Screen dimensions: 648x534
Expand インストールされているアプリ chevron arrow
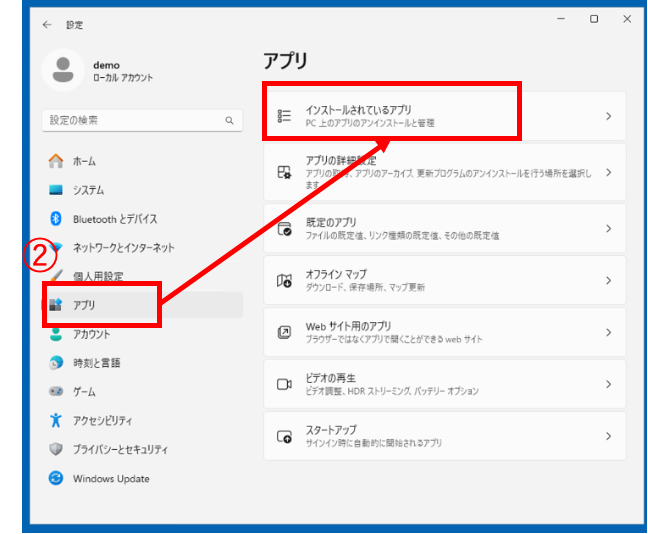coord(608,116)
